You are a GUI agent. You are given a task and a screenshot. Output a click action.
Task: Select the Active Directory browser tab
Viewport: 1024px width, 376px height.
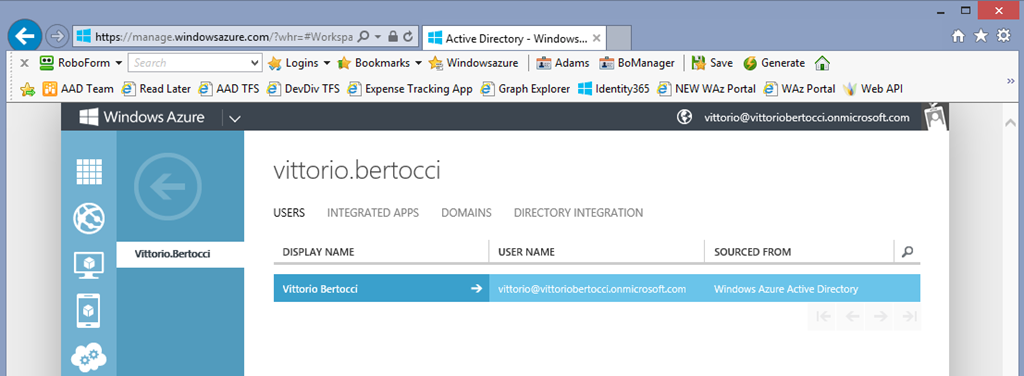[514, 38]
